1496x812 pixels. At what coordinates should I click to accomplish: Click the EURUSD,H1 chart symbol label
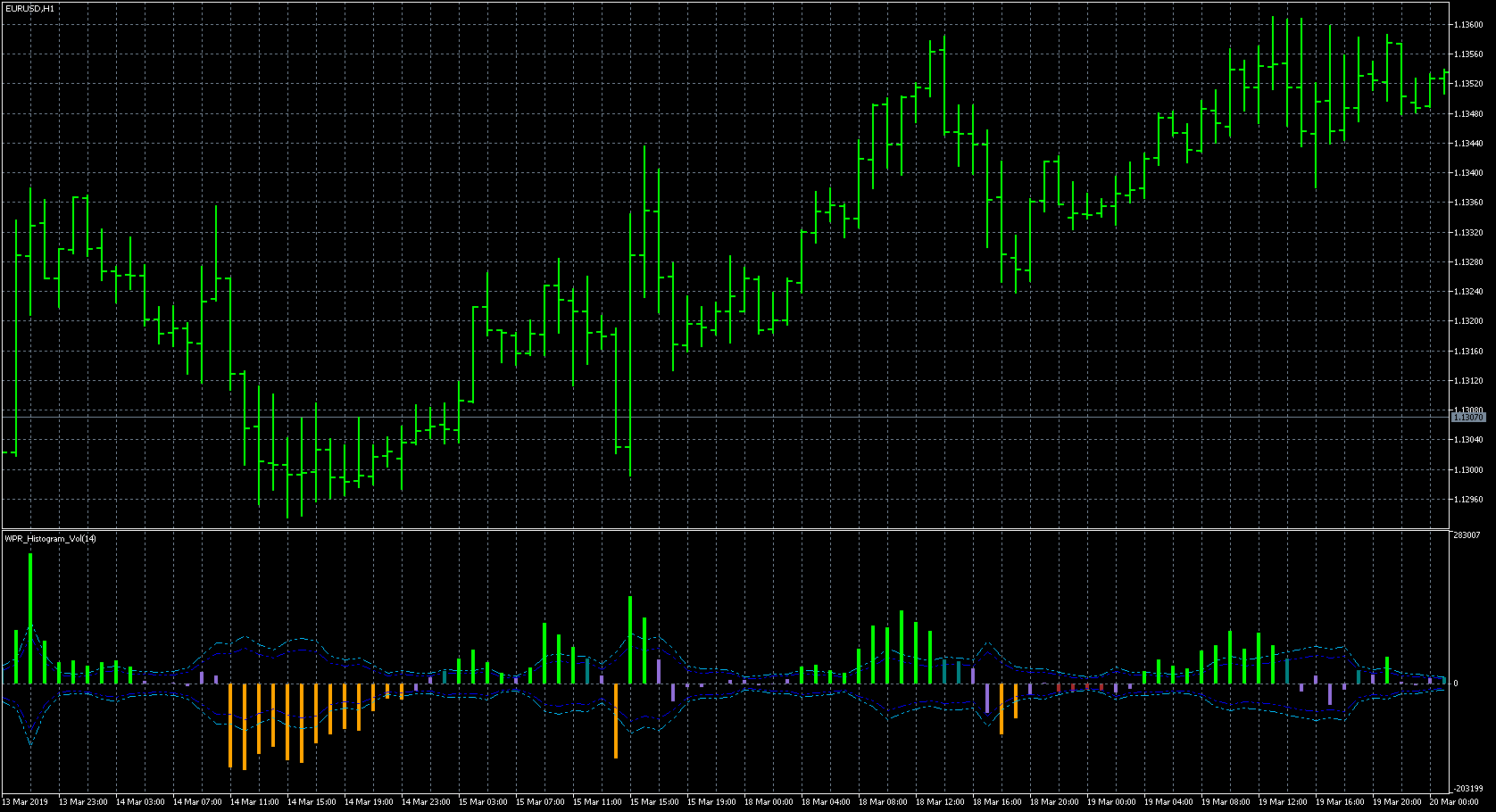coord(29,8)
